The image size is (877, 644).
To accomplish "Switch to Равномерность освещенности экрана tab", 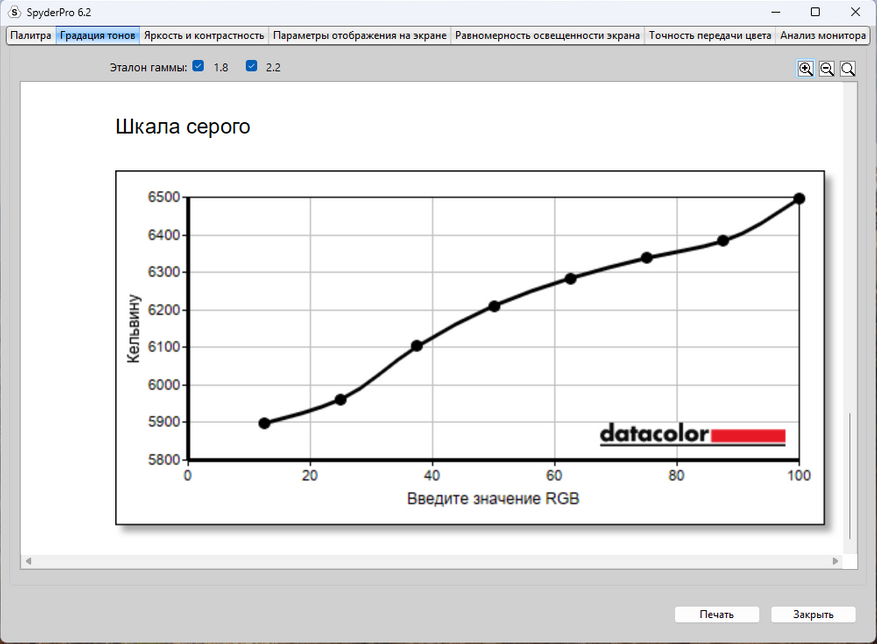I will click(x=547, y=35).
